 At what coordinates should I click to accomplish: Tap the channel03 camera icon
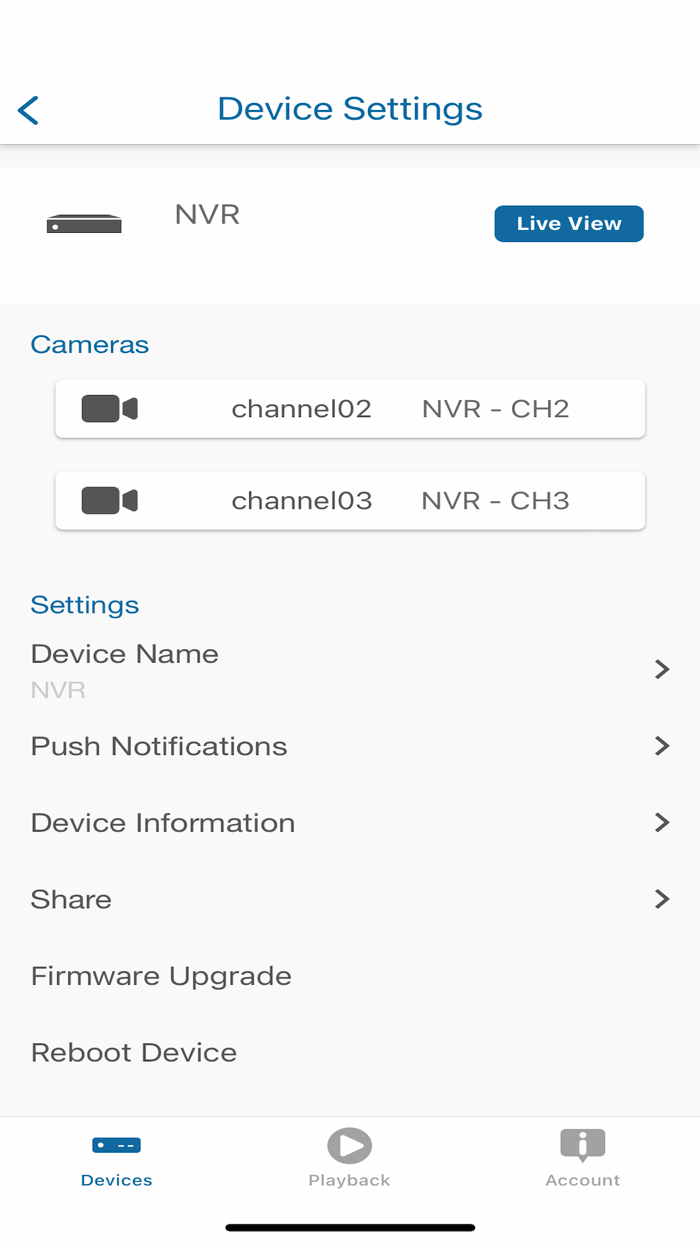pos(109,500)
